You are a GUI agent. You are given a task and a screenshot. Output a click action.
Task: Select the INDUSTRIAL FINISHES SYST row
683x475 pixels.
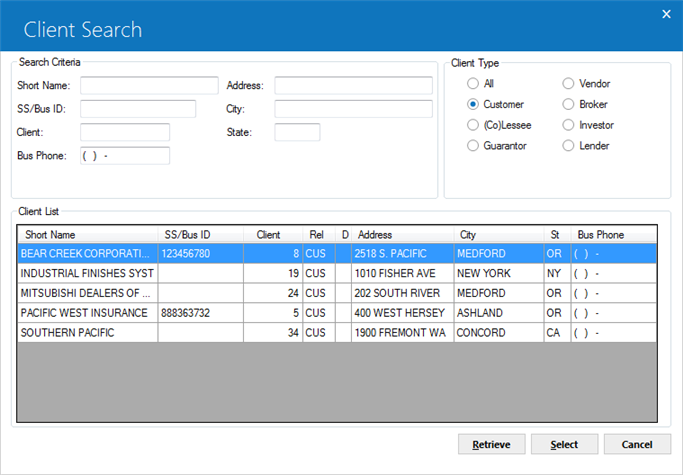coord(337,273)
